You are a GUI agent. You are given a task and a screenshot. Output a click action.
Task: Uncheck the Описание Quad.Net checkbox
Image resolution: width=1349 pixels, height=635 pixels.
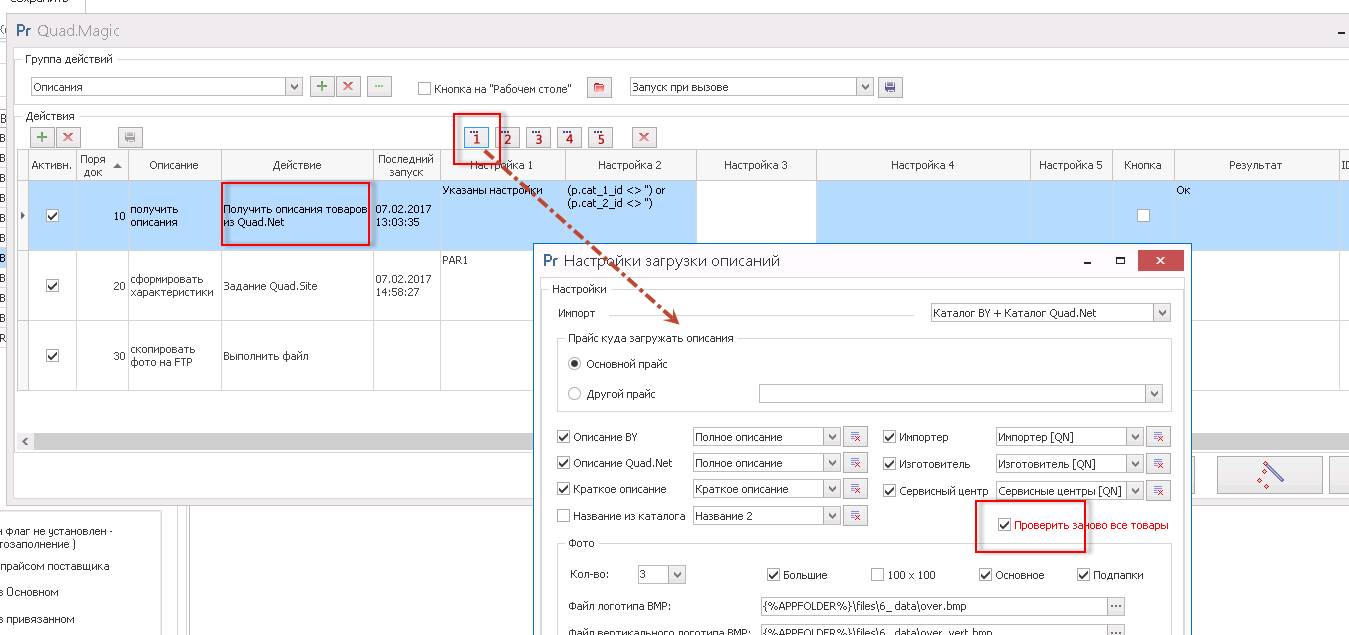tap(563, 463)
